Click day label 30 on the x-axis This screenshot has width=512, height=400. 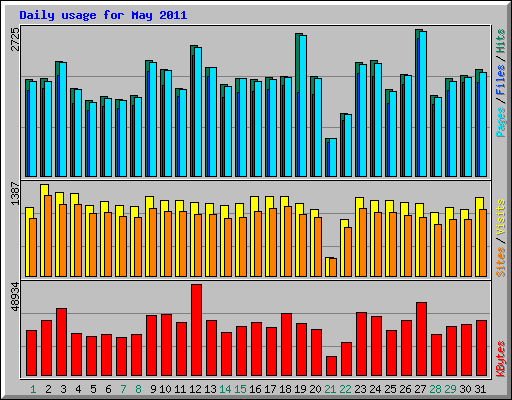pyautogui.click(x=465, y=389)
